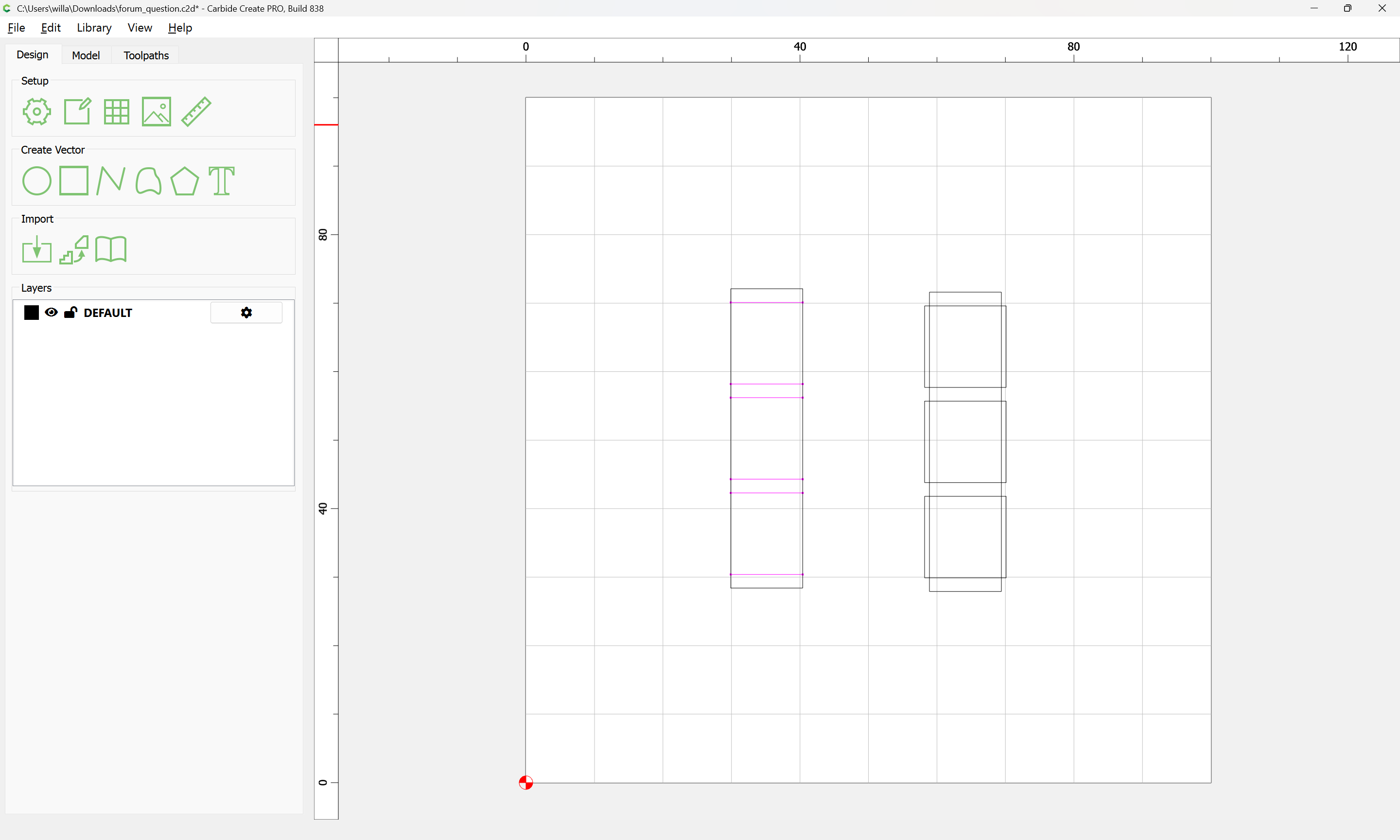
Task: Select the Curve drawing tool
Action: pyautogui.click(x=148, y=181)
